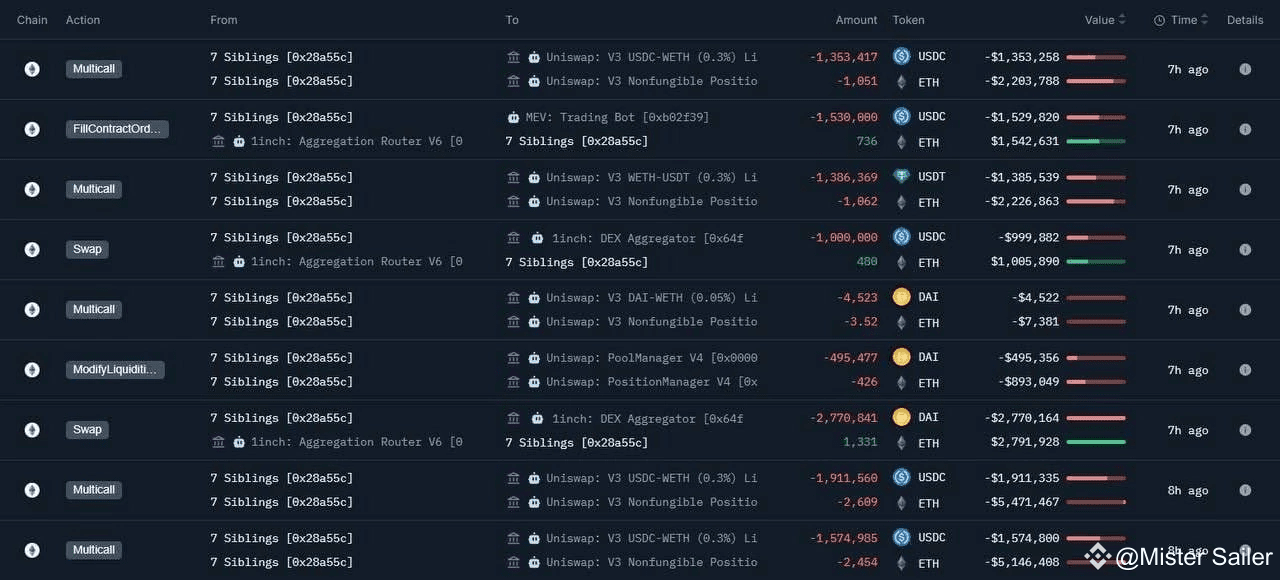Click the 8h ago timestamp in the -1,911,560 row
The image size is (1280, 580).
(1187, 490)
